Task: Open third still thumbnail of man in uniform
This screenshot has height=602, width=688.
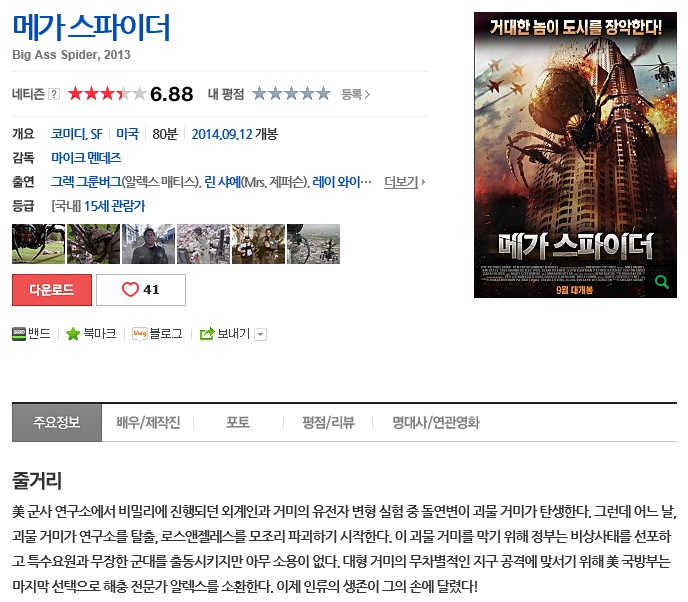Action: point(148,244)
